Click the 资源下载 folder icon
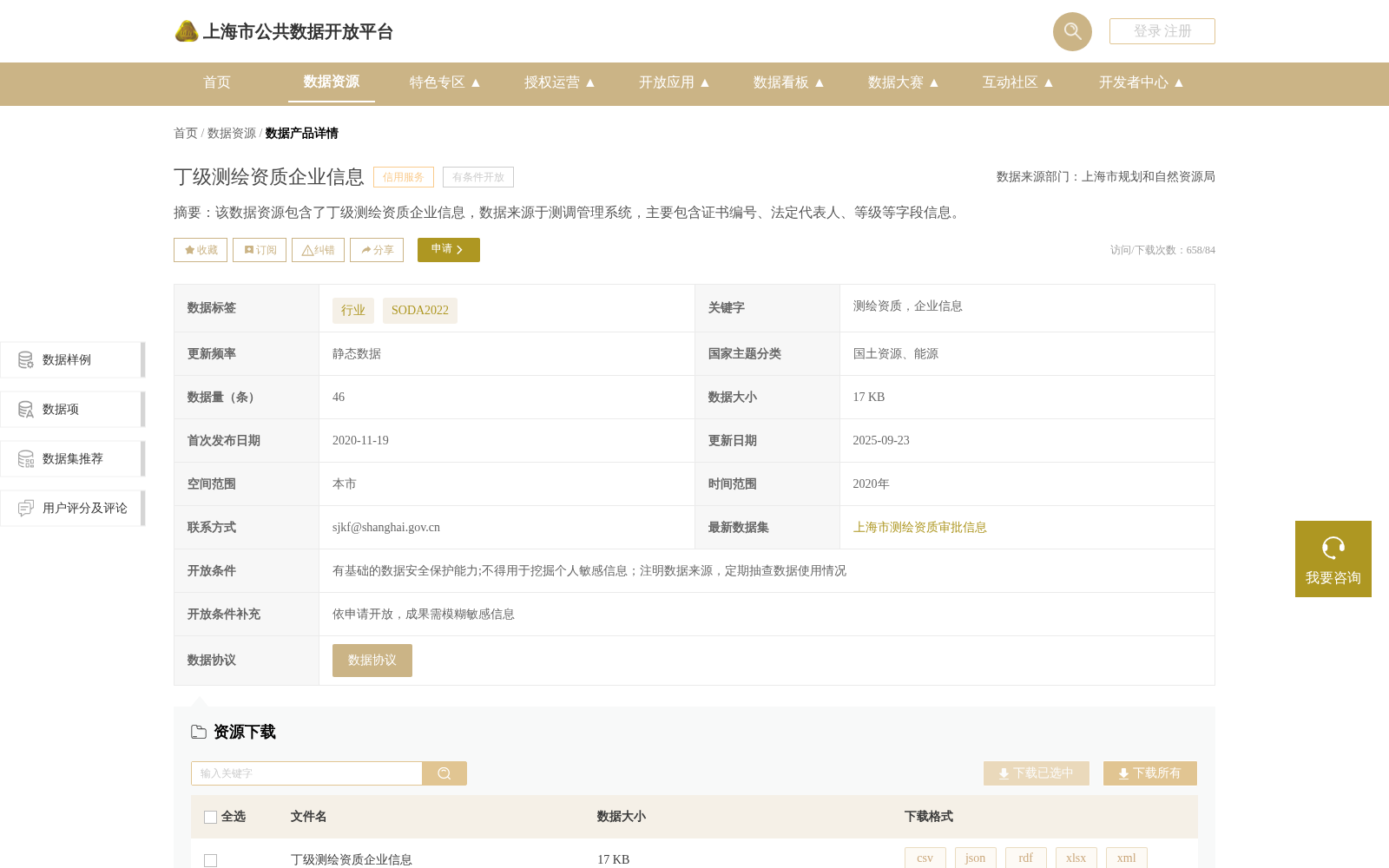 click(x=199, y=732)
